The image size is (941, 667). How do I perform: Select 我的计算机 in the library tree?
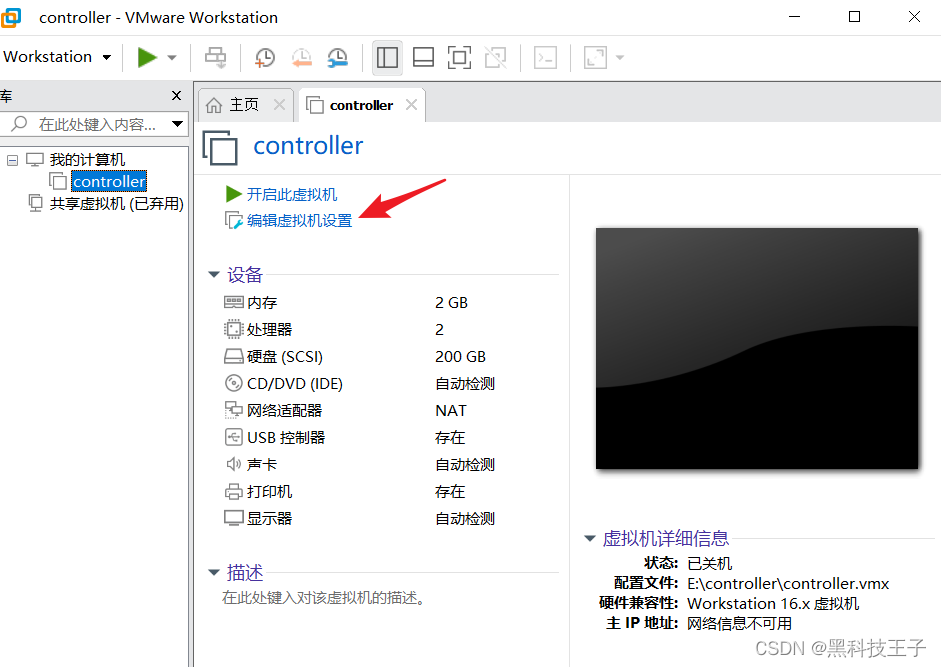click(88, 160)
